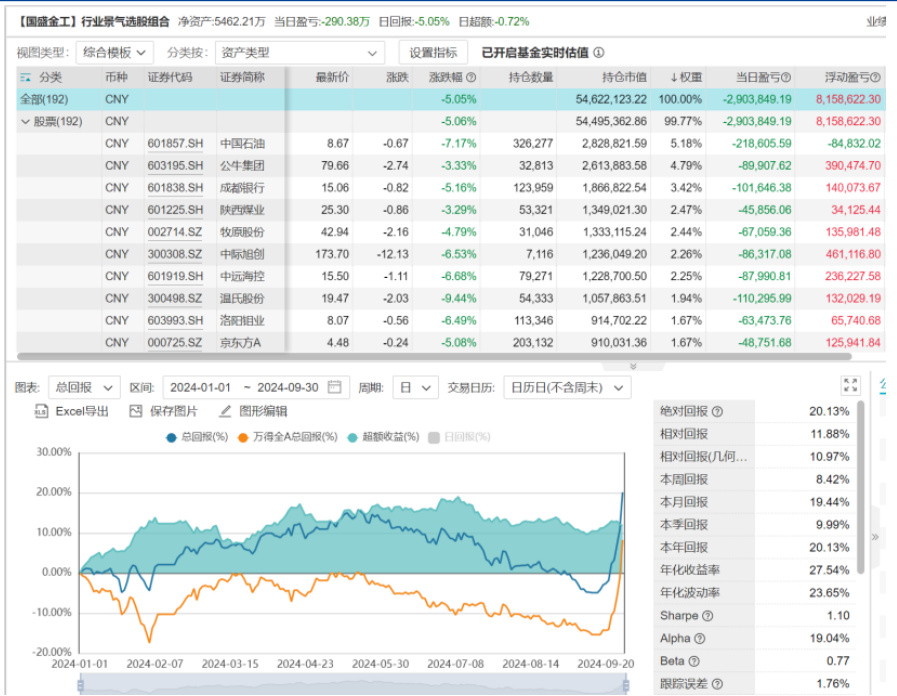The width and height of the screenshot is (897, 696).
Task: Click the Excel导出 export icon
Action: click(x=42, y=411)
